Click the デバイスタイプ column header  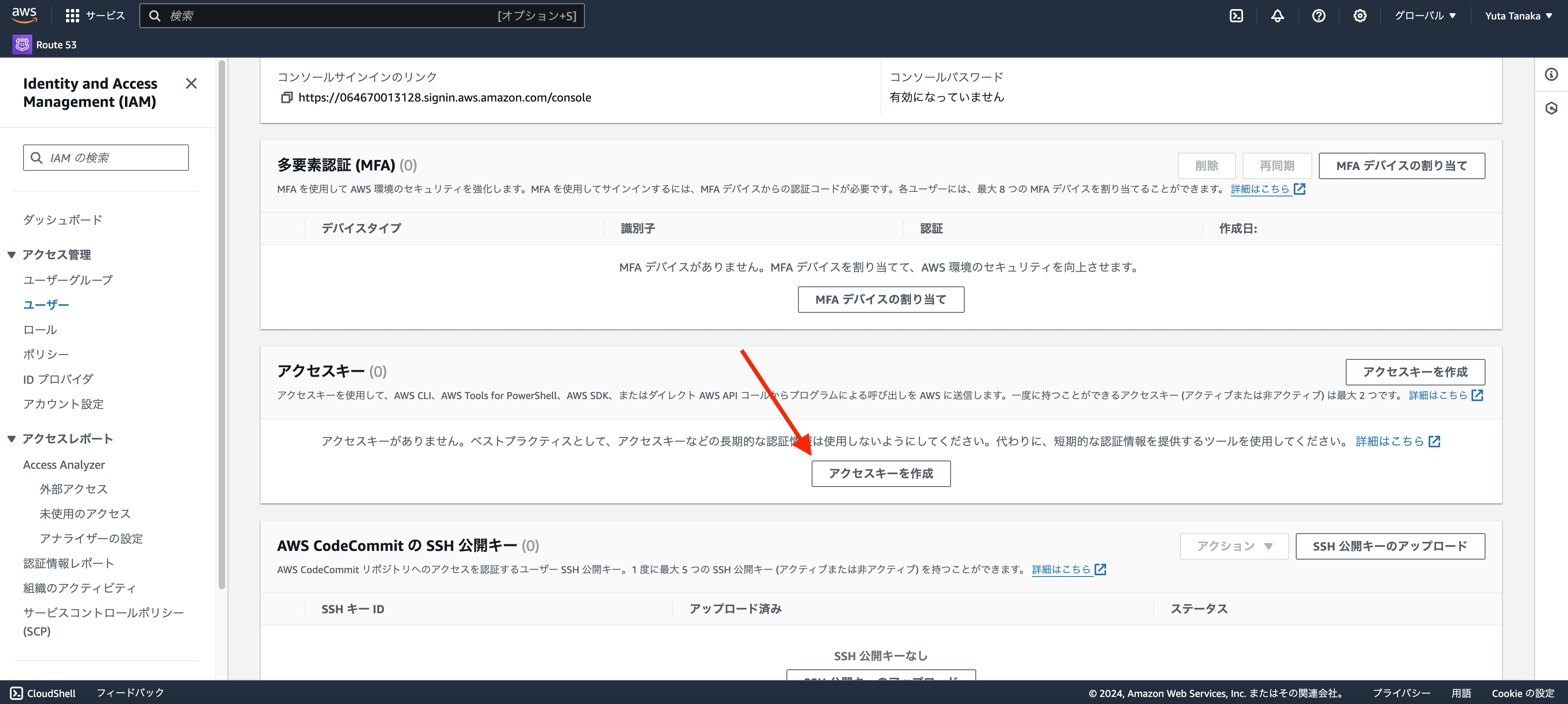coord(361,228)
